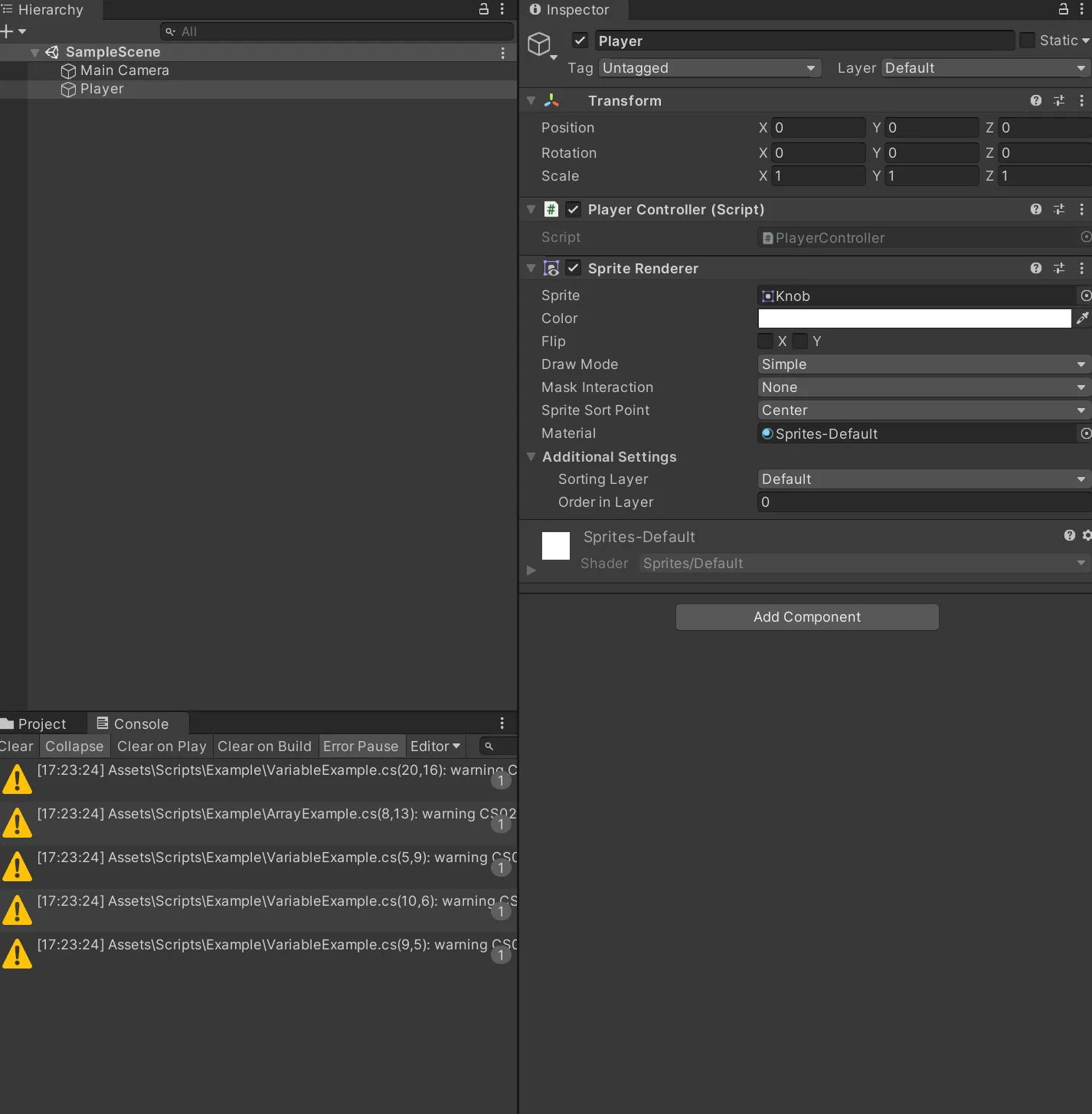Toggle Flip Y checkbox
This screenshot has width=1092, height=1114.
coord(800,341)
